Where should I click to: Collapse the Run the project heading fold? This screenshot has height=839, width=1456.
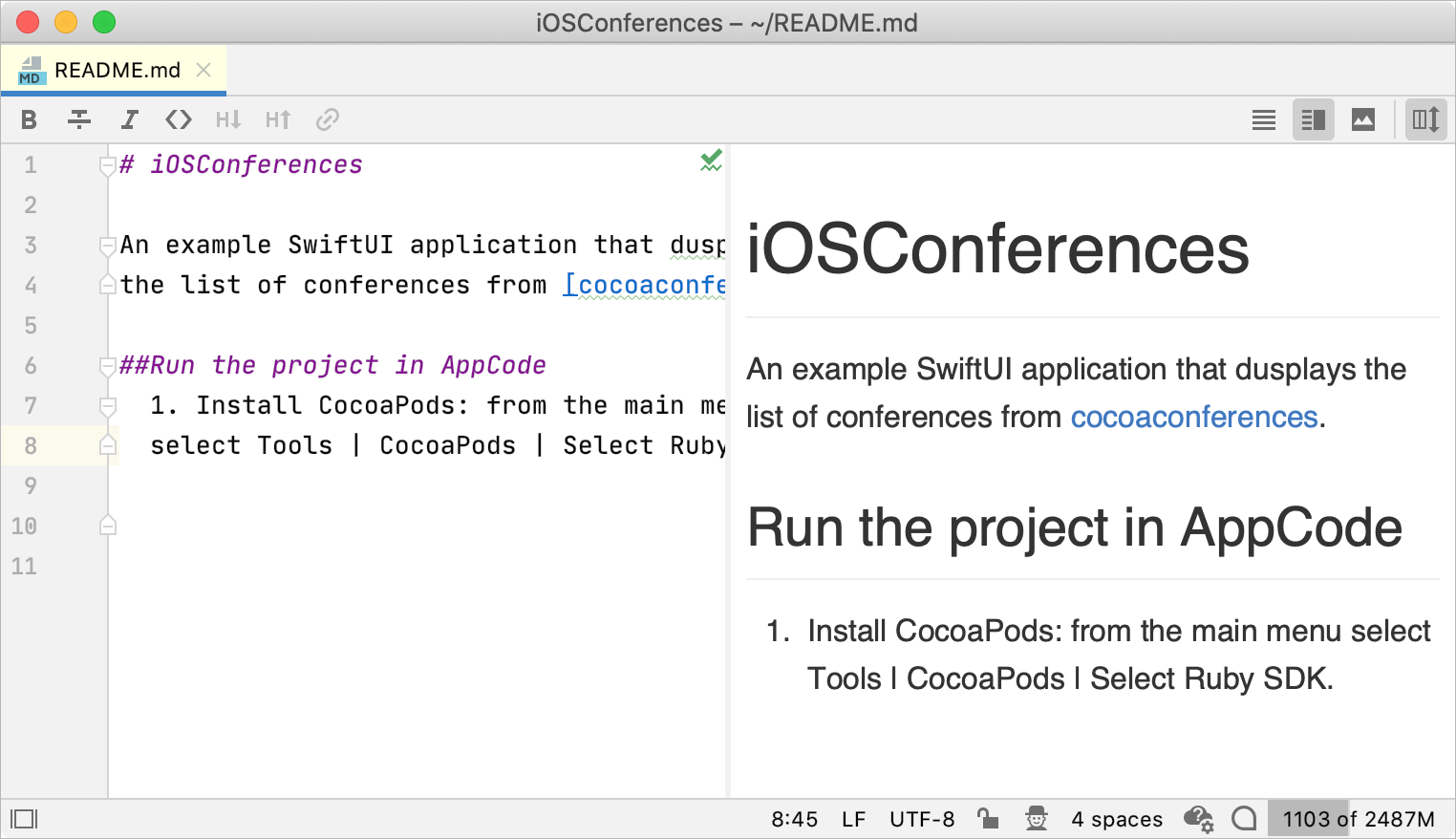pos(107,367)
